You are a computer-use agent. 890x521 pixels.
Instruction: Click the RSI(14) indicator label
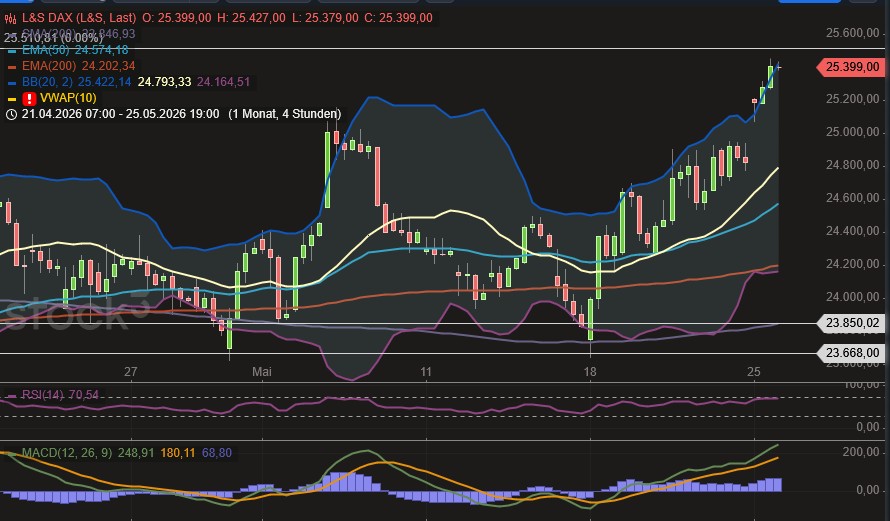click(42, 394)
